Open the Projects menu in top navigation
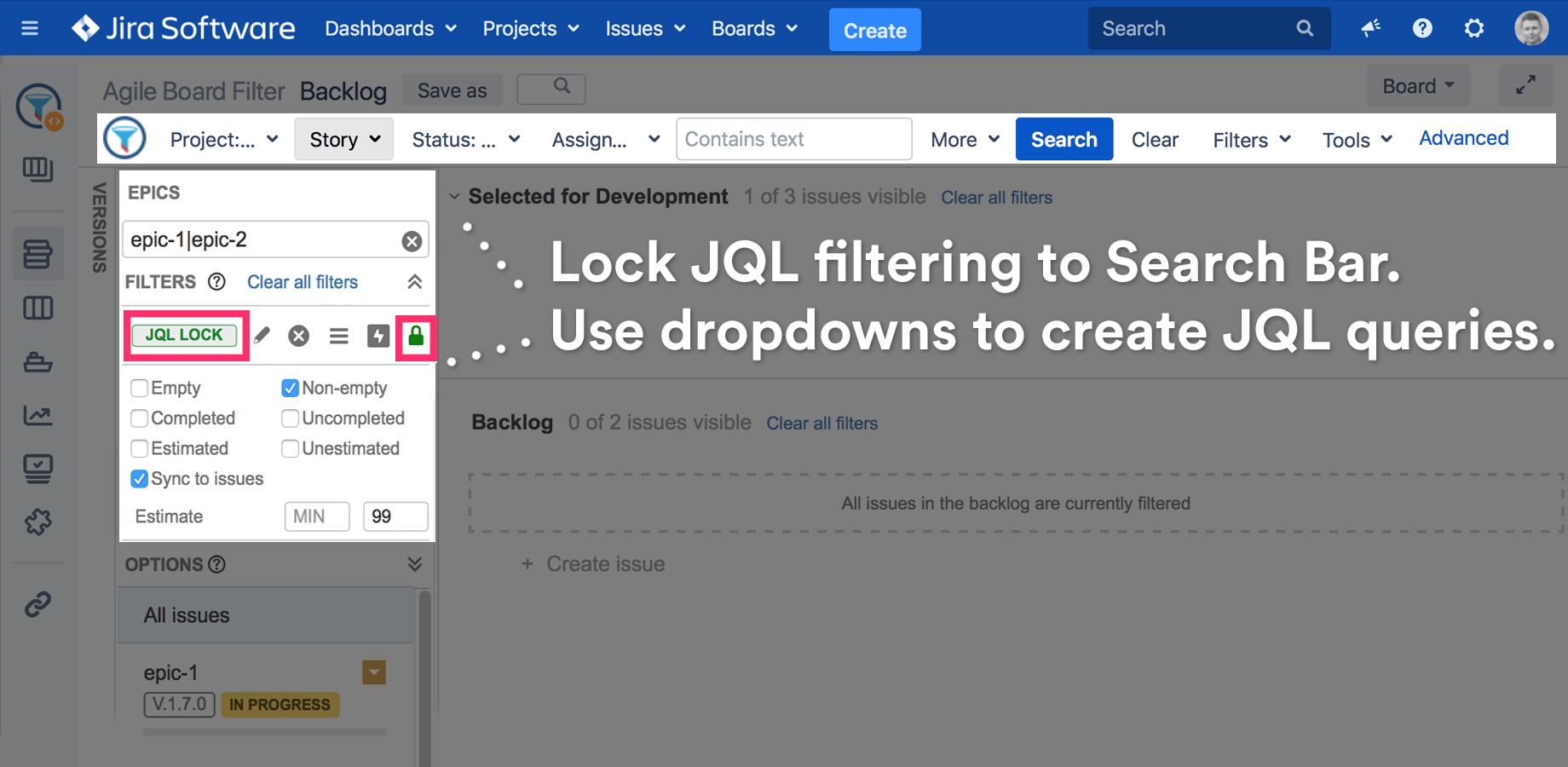1568x767 pixels. [x=530, y=29]
